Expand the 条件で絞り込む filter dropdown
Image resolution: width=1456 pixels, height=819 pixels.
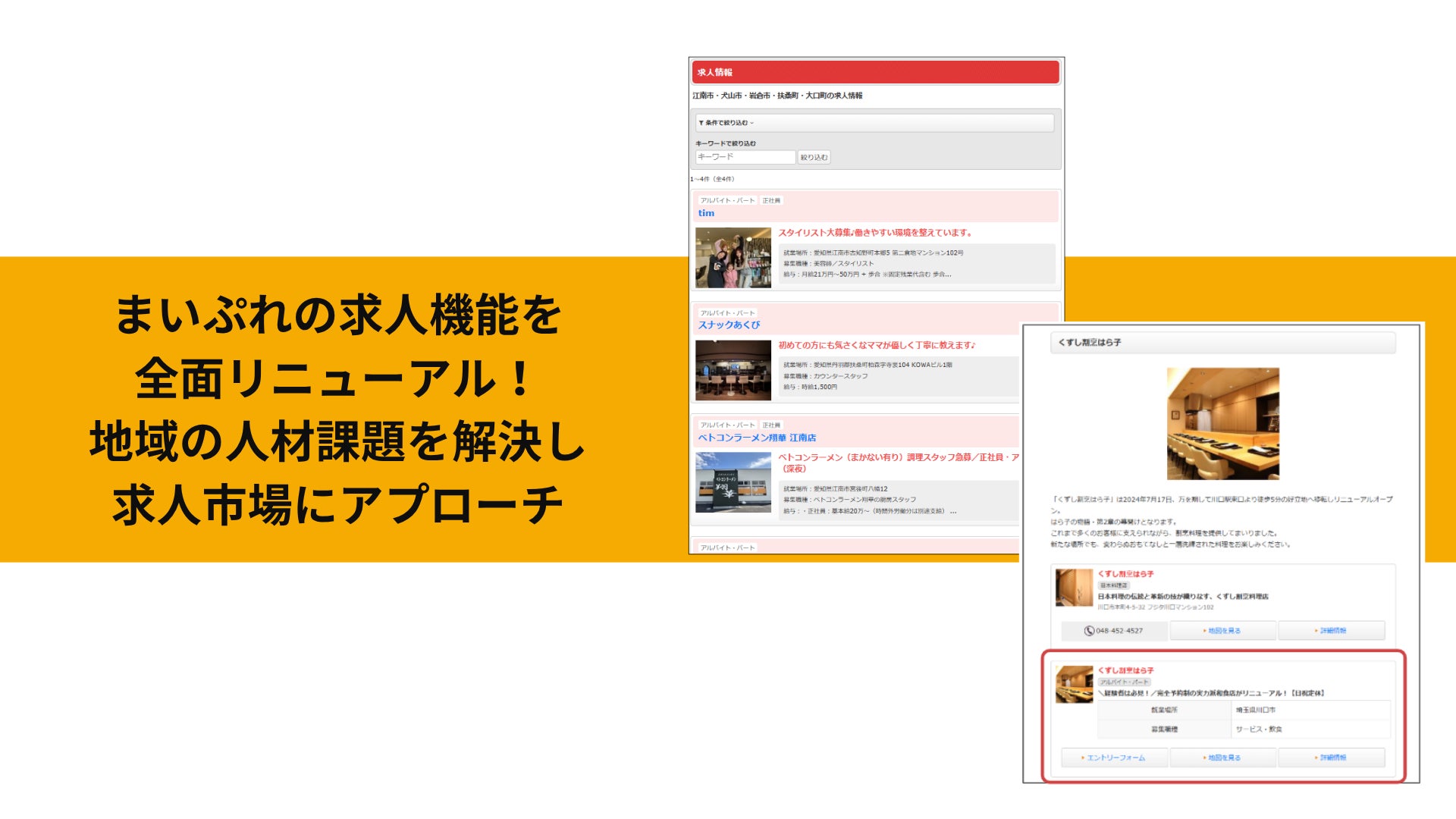click(x=726, y=123)
